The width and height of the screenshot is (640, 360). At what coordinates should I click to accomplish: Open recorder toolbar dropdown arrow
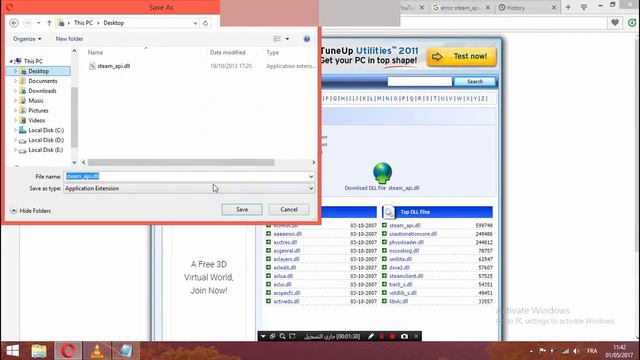[x=263, y=336]
